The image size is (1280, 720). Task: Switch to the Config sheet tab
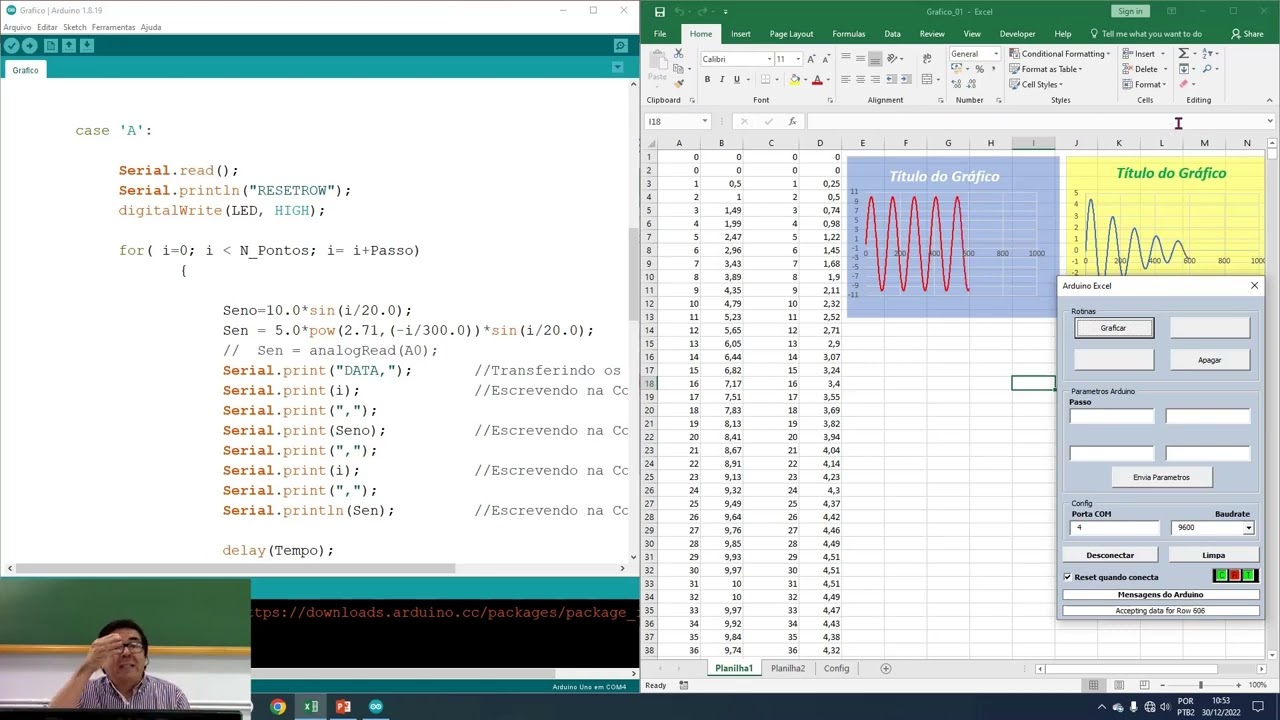[836, 668]
